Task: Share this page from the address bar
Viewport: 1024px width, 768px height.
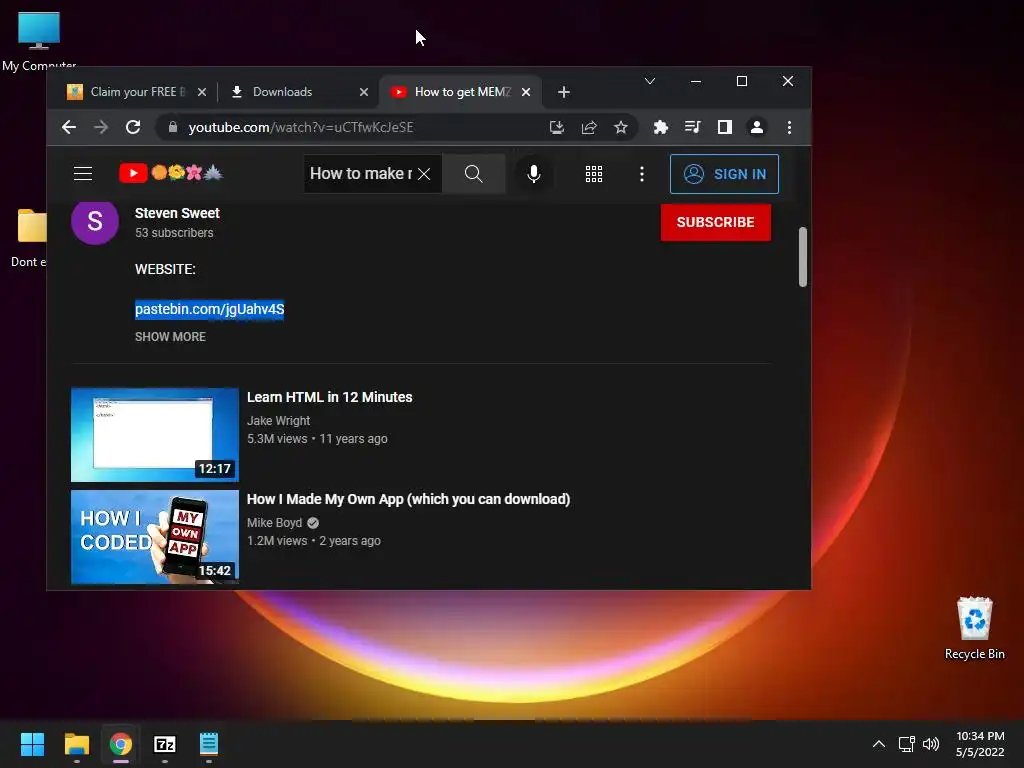Action: [589, 127]
